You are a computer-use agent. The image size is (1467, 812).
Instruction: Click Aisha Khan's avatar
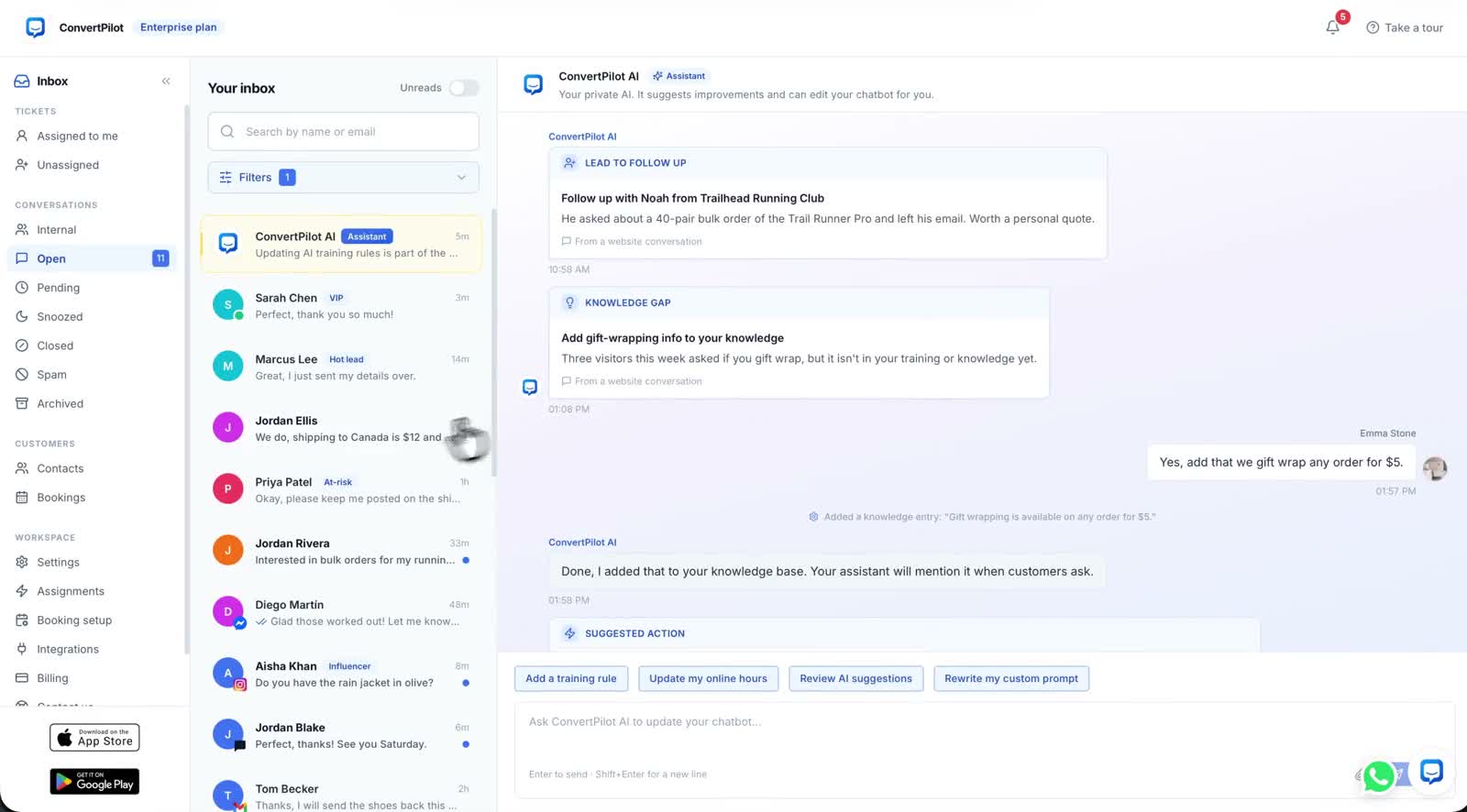pyautogui.click(x=227, y=674)
